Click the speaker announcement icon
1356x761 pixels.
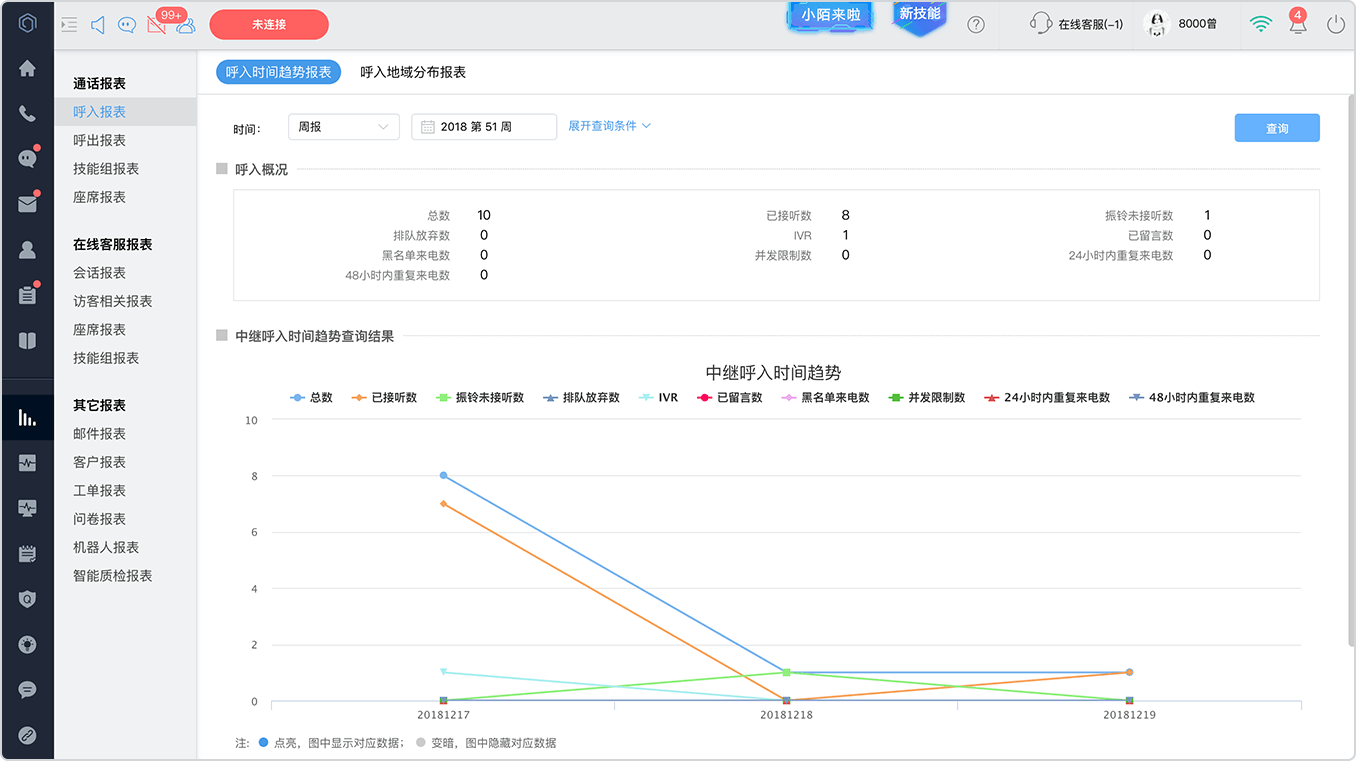coord(98,25)
